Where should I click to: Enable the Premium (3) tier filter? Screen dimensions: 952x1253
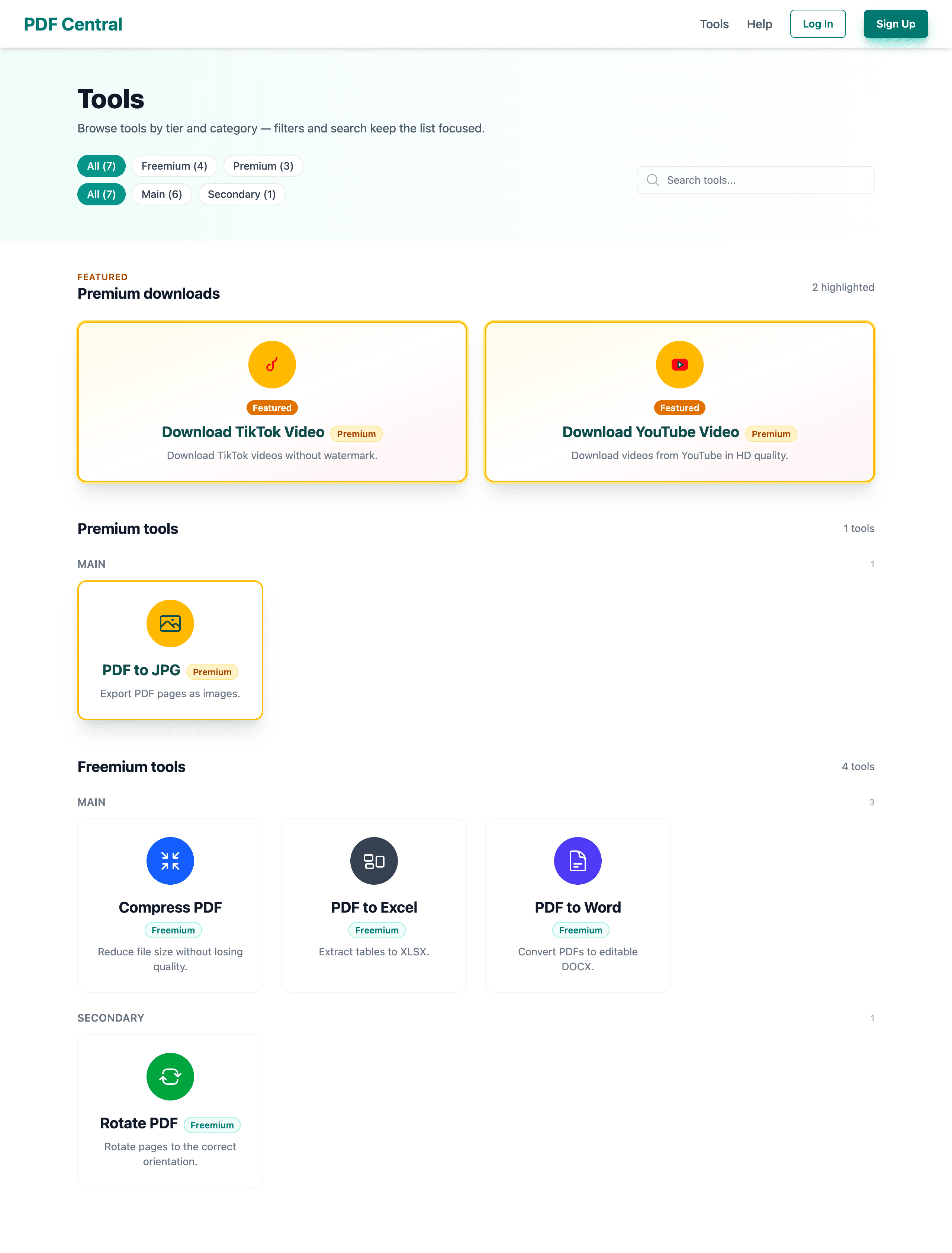coord(263,166)
